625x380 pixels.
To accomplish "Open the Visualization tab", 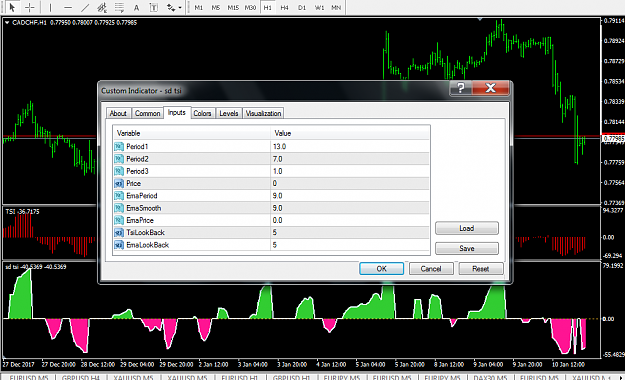I will click(x=263, y=113).
